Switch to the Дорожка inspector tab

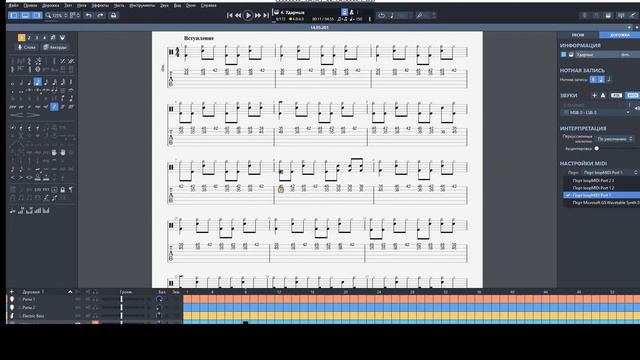tap(620, 35)
